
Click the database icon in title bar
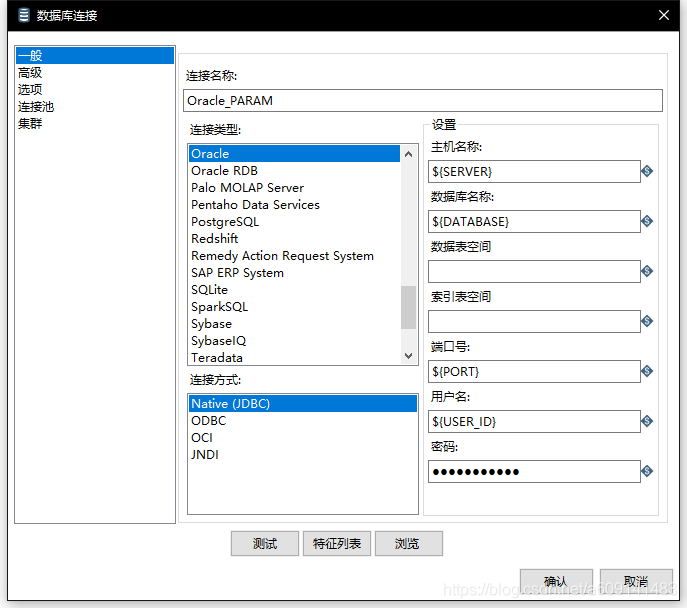pyautogui.click(x=24, y=15)
